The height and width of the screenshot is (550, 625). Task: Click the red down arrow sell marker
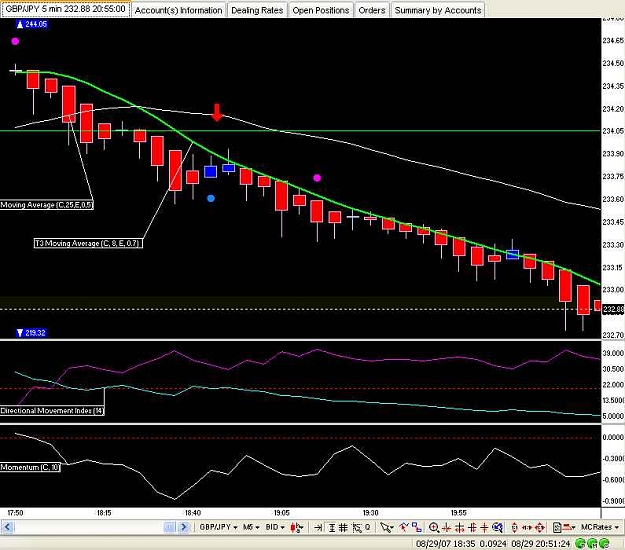pos(217,112)
